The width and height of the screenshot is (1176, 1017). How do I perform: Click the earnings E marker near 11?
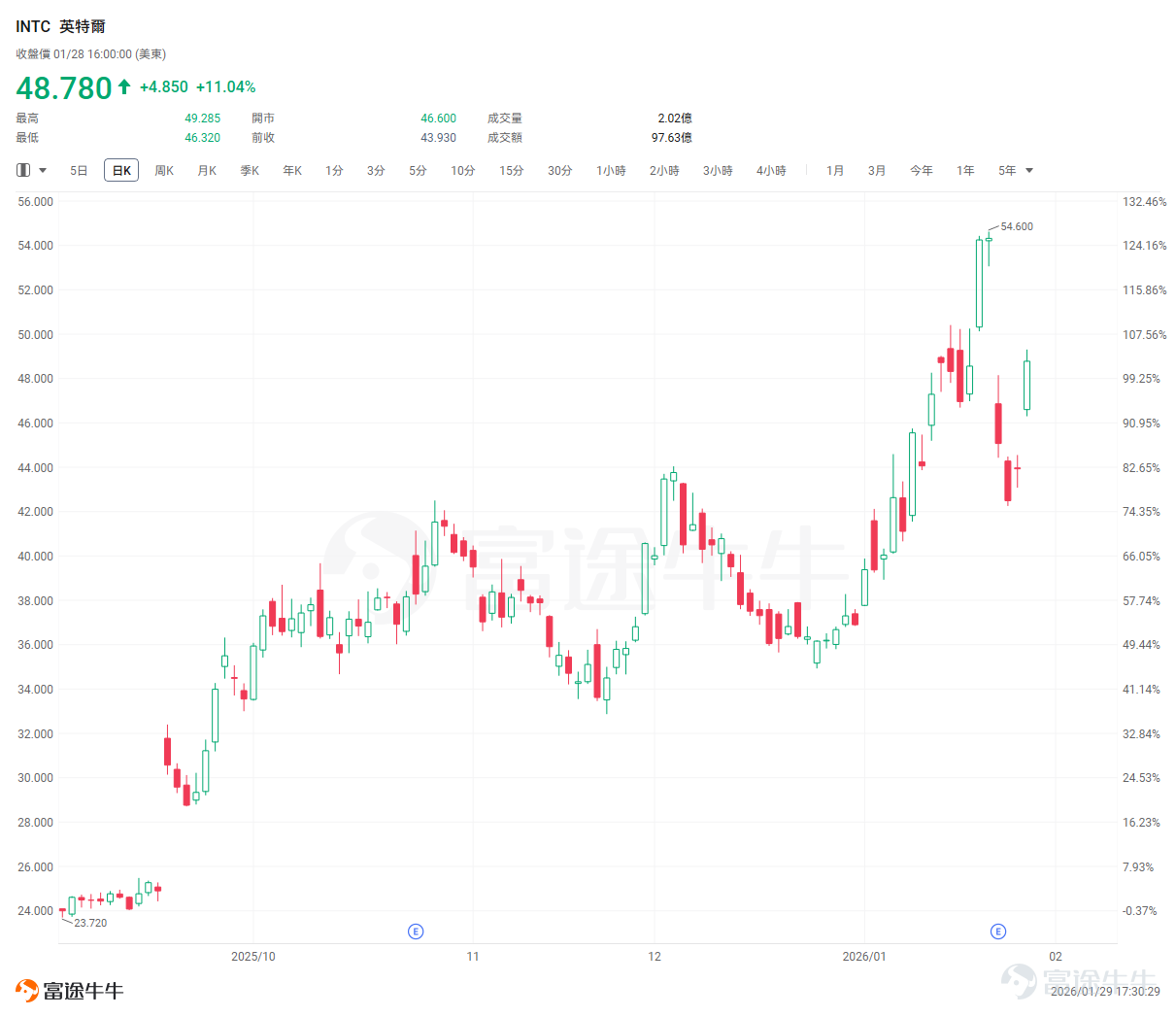click(x=416, y=932)
